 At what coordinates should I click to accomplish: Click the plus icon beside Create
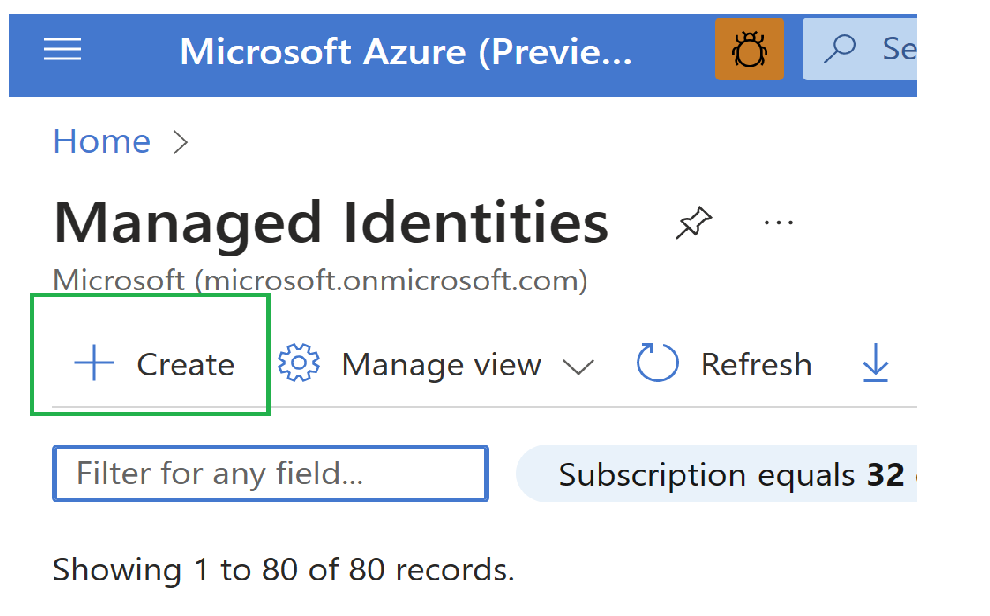94,364
